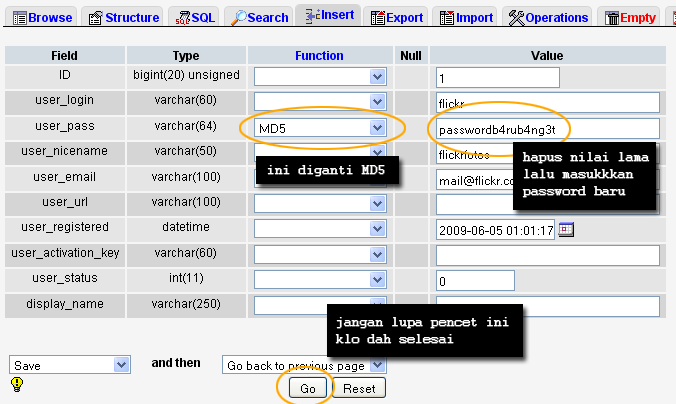Click the SQL query icon
The height and width of the screenshot is (404, 676).
(182, 18)
